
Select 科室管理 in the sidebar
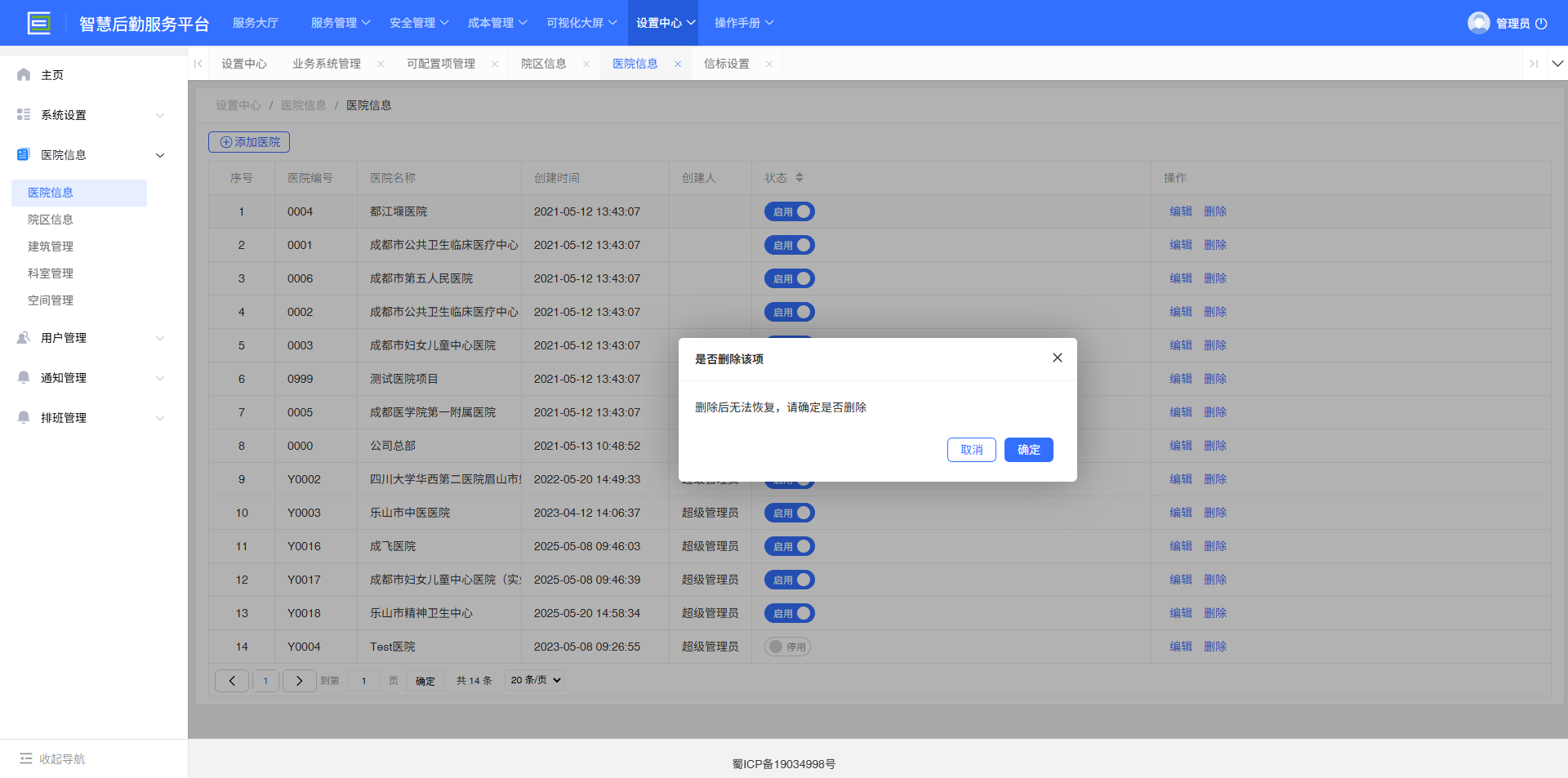[x=51, y=273]
